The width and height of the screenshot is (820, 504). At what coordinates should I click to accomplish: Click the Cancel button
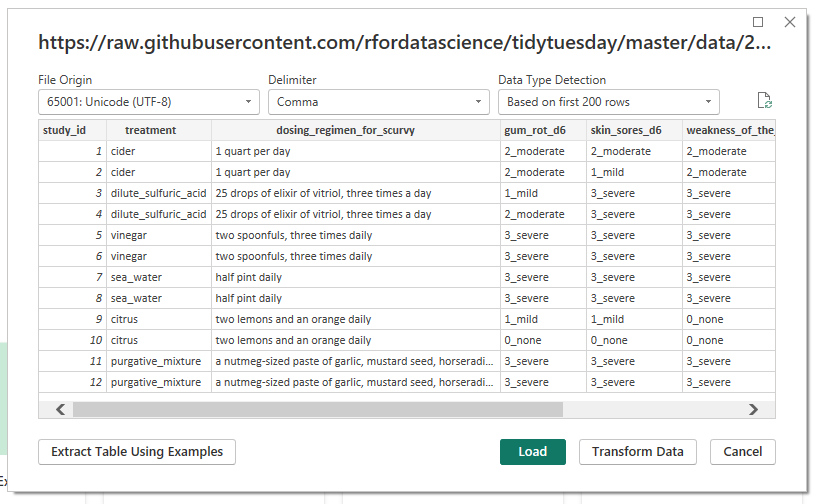[743, 452]
